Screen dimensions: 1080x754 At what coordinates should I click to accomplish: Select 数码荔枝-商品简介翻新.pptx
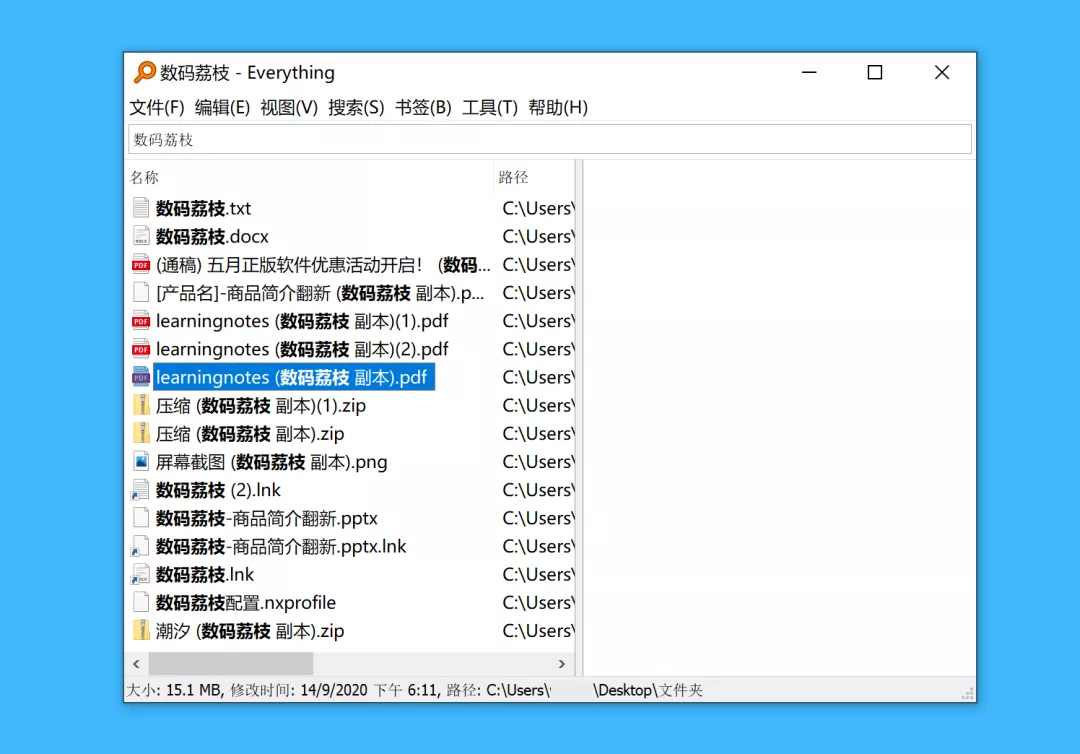tap(267, 518)
